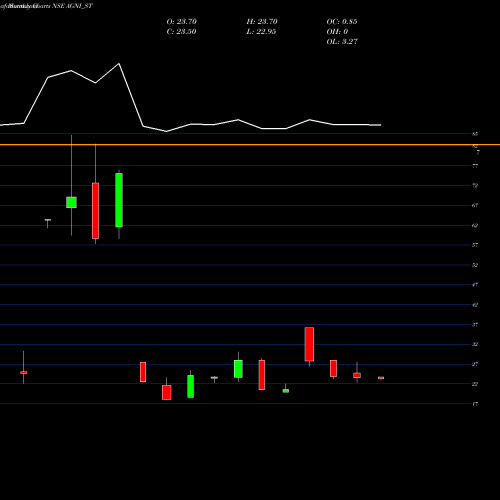Click the NSE AGNI_ST chart title
Screen dimensions: 500x500
72,6
